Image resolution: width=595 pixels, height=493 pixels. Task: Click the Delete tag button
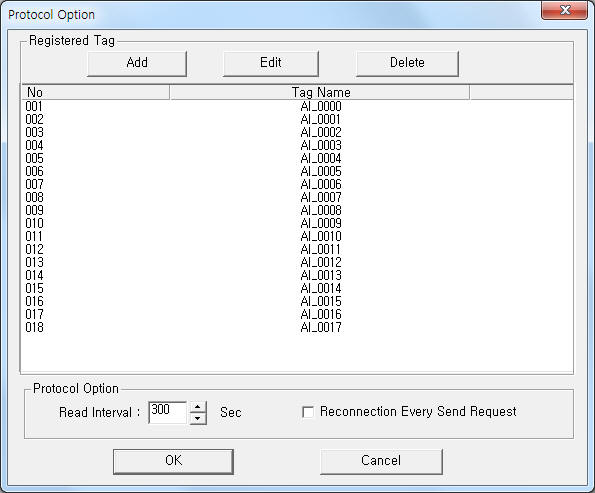point(407,63)
